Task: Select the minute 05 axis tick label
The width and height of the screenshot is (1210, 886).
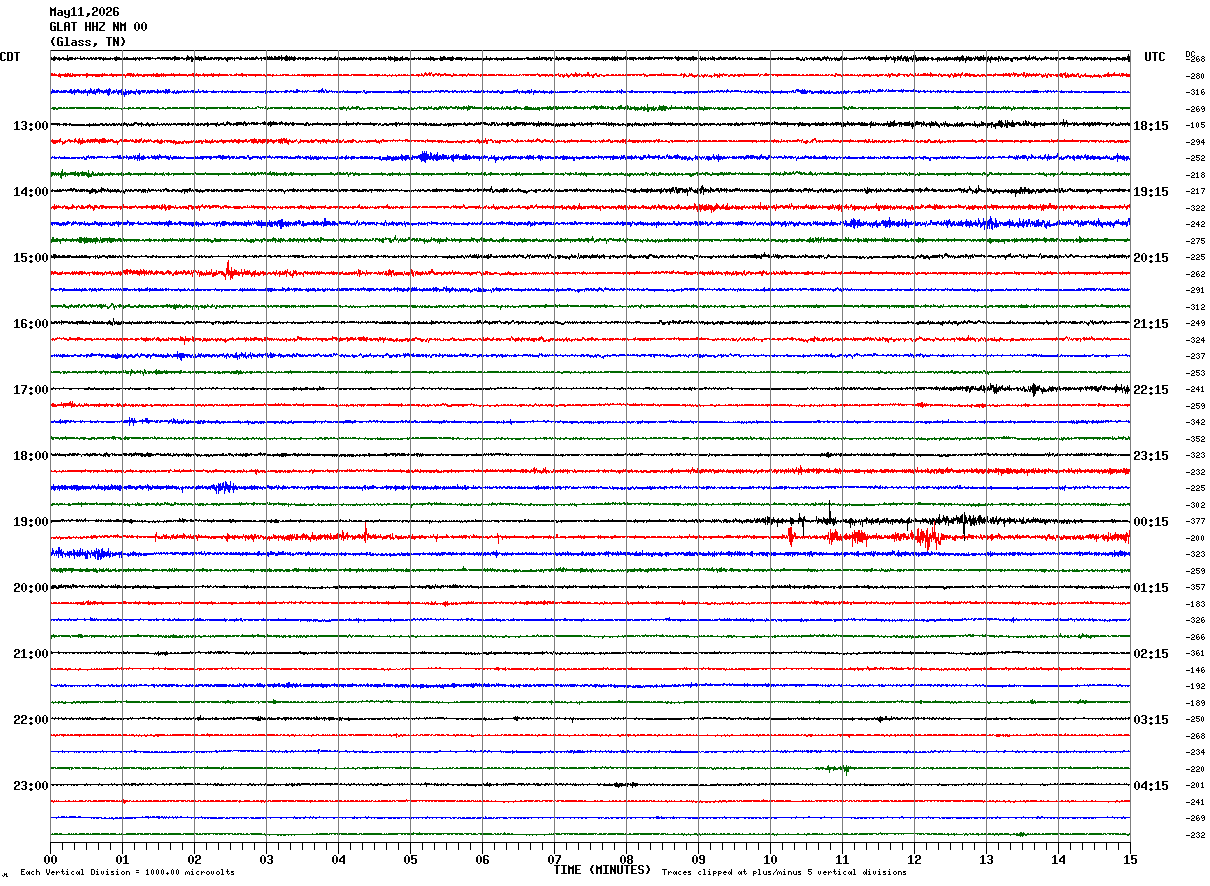Action: tap(410, 860)
